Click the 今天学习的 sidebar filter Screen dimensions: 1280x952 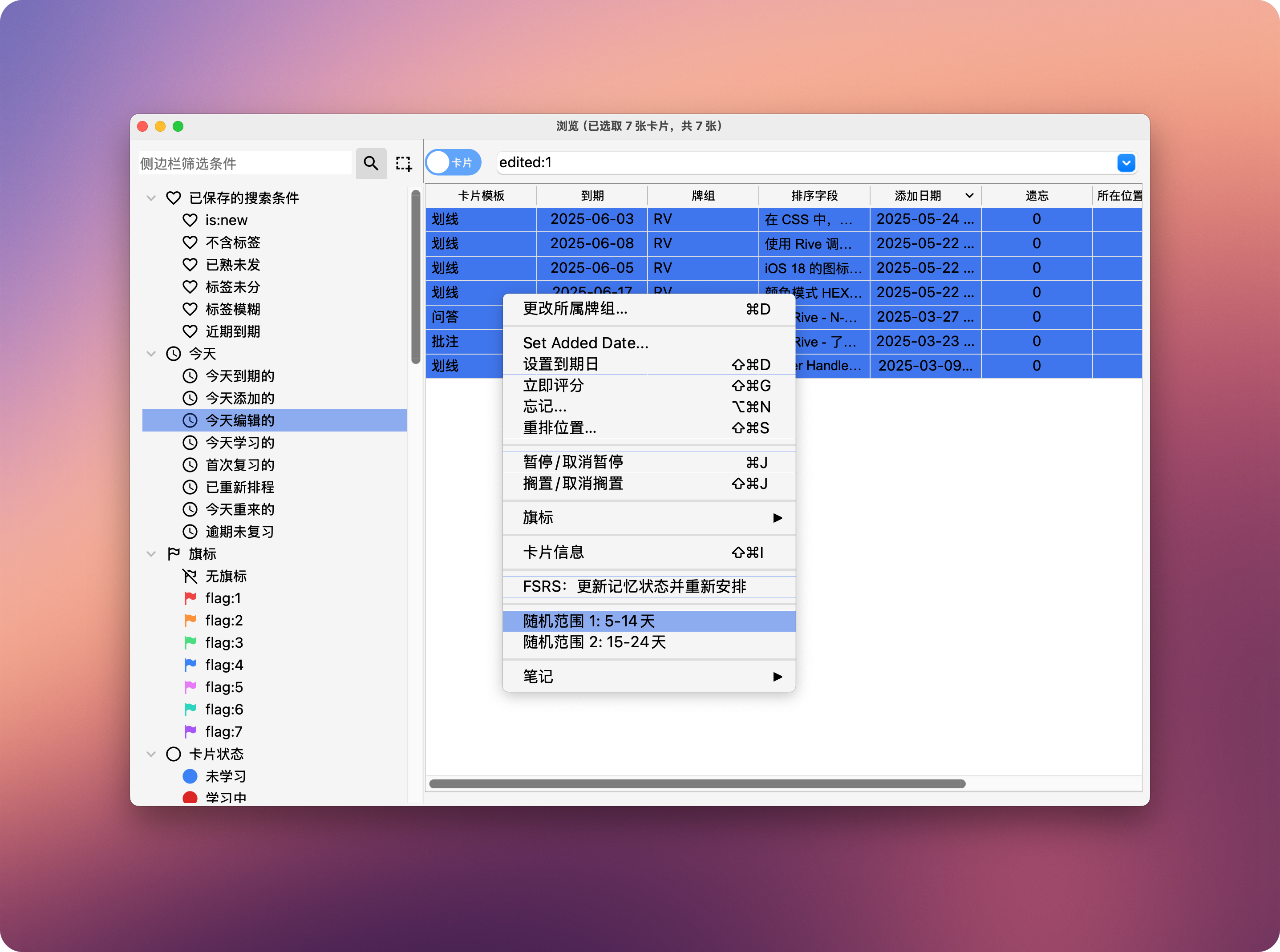pyautogui.click(x=240, y=443)
